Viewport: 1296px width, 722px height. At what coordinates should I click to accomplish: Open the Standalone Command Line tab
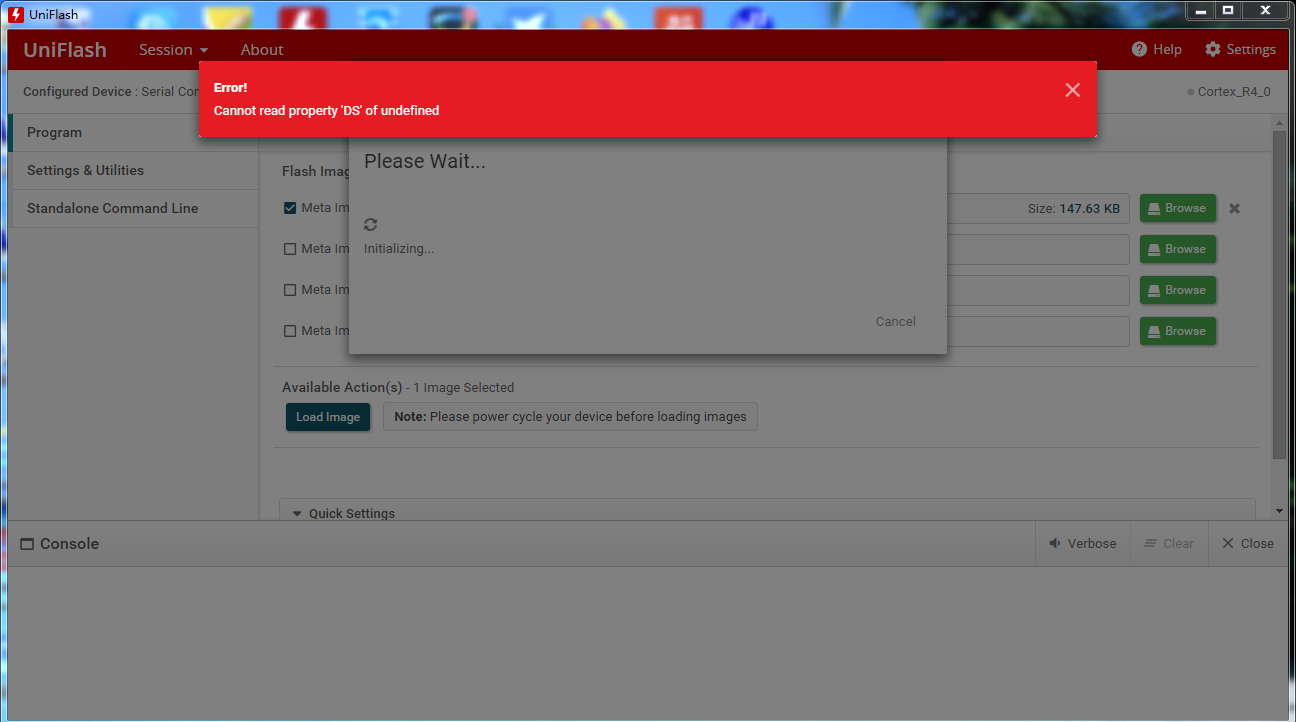(x=133, y=209)
